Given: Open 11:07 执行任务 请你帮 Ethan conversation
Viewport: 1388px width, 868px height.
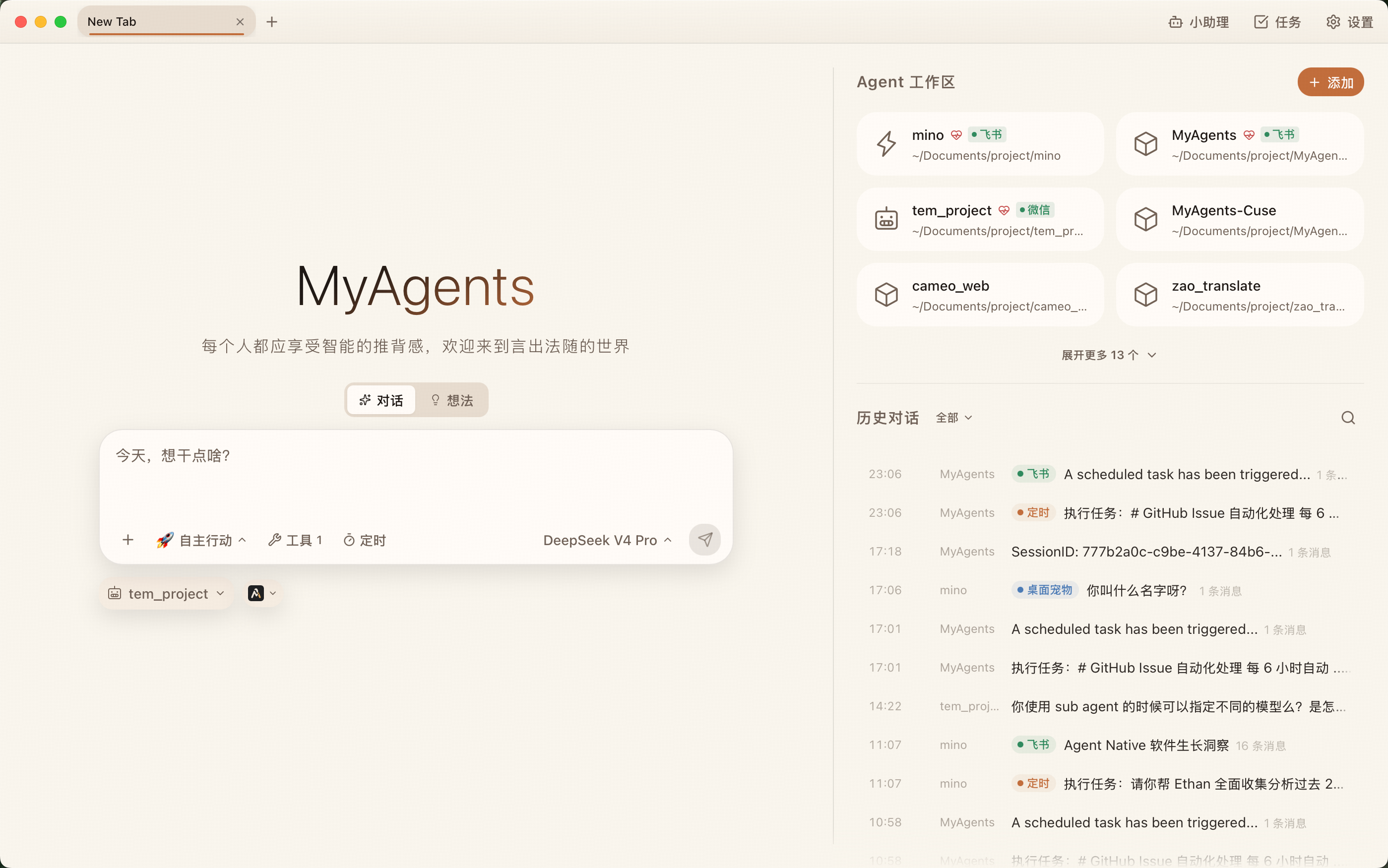Looking at the screenshot, I should 1109,784.
